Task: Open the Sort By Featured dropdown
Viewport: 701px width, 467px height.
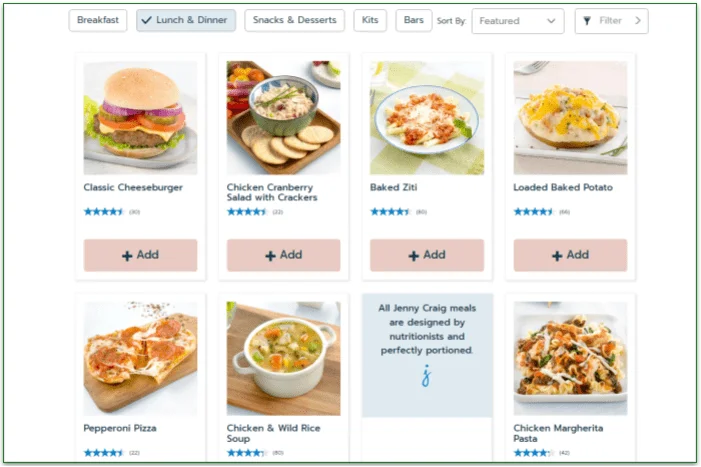Action: pyautogui.click(x=517, y=21)
